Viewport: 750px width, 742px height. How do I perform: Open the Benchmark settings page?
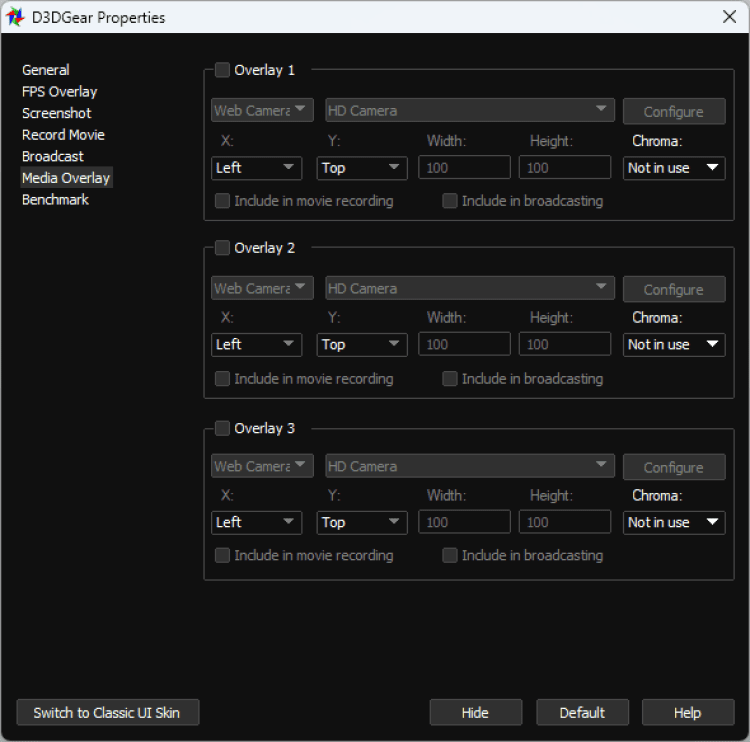click(x=55, y=199)
